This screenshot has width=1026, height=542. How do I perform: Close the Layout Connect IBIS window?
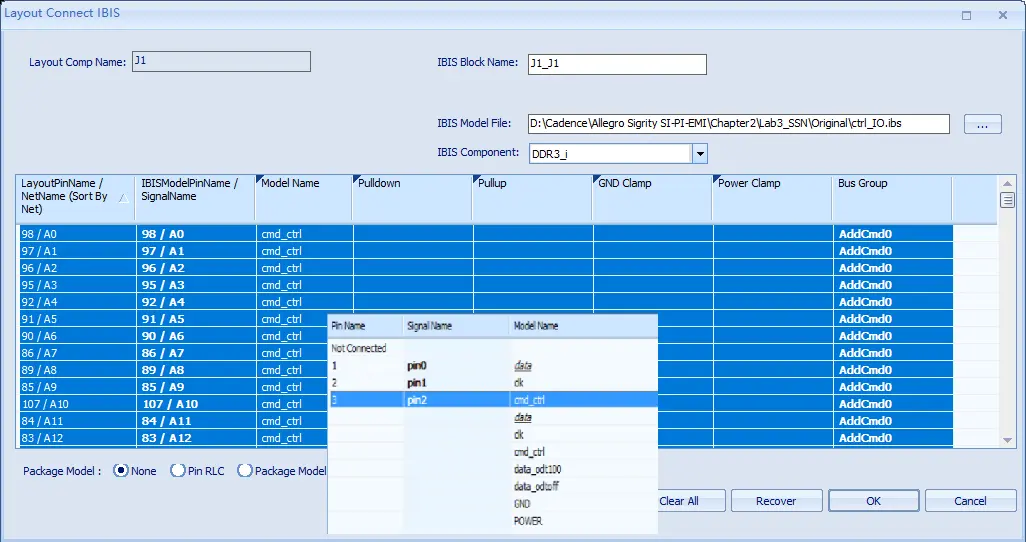1002,15
